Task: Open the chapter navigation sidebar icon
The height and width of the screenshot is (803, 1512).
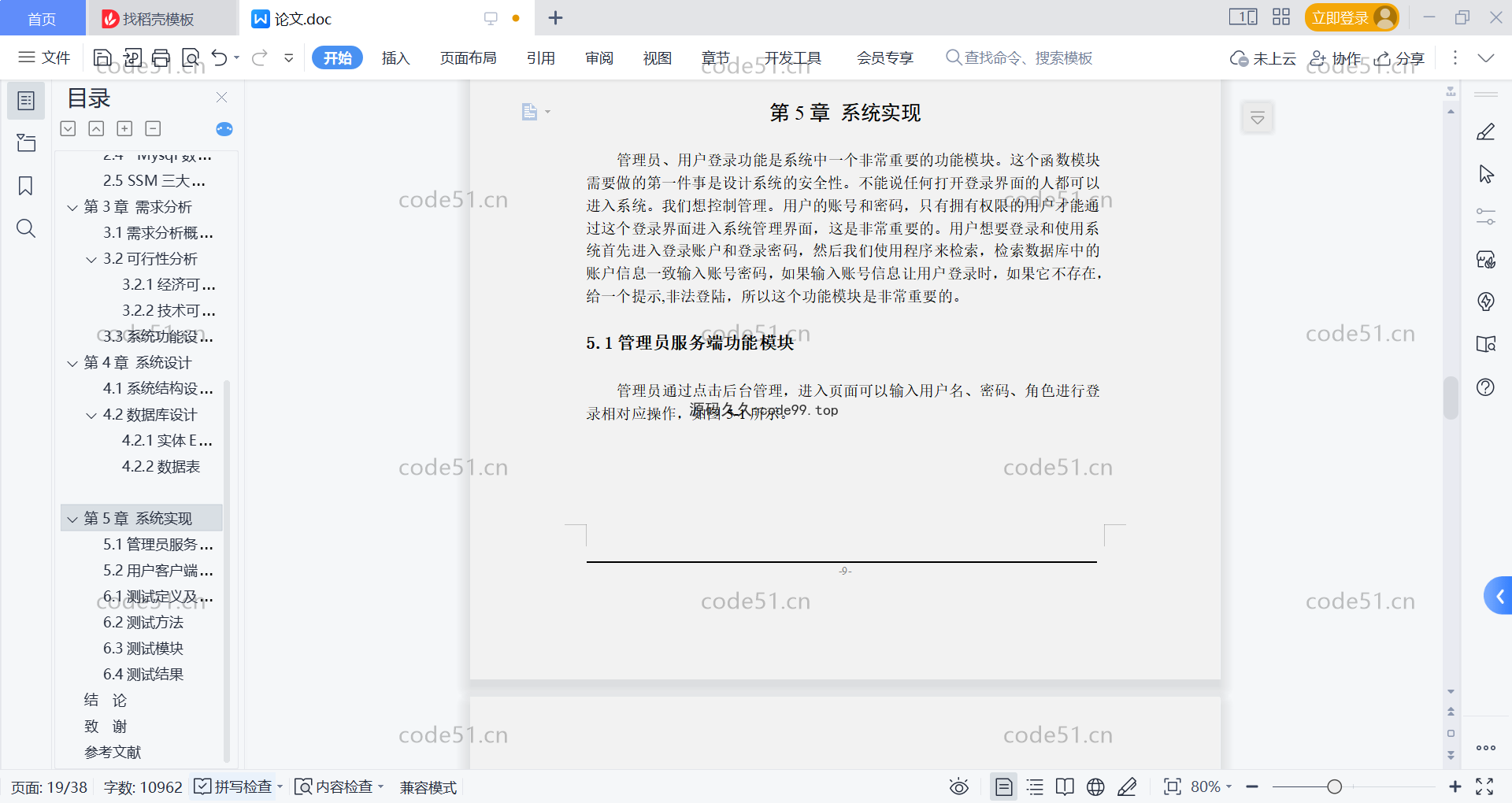Action: click(x=26, y=143)
